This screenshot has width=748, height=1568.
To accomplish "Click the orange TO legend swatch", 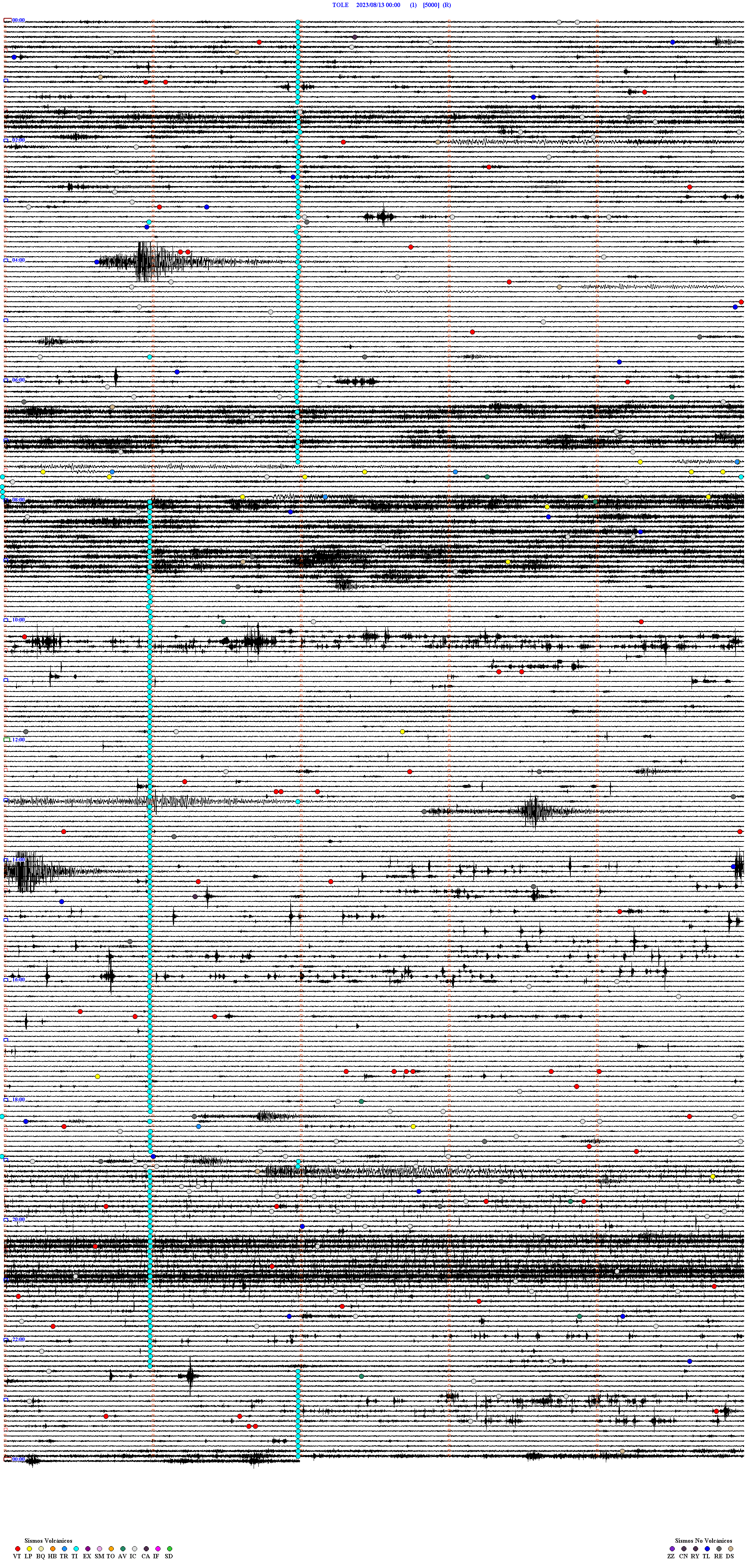I will (x=111, y=1549).
